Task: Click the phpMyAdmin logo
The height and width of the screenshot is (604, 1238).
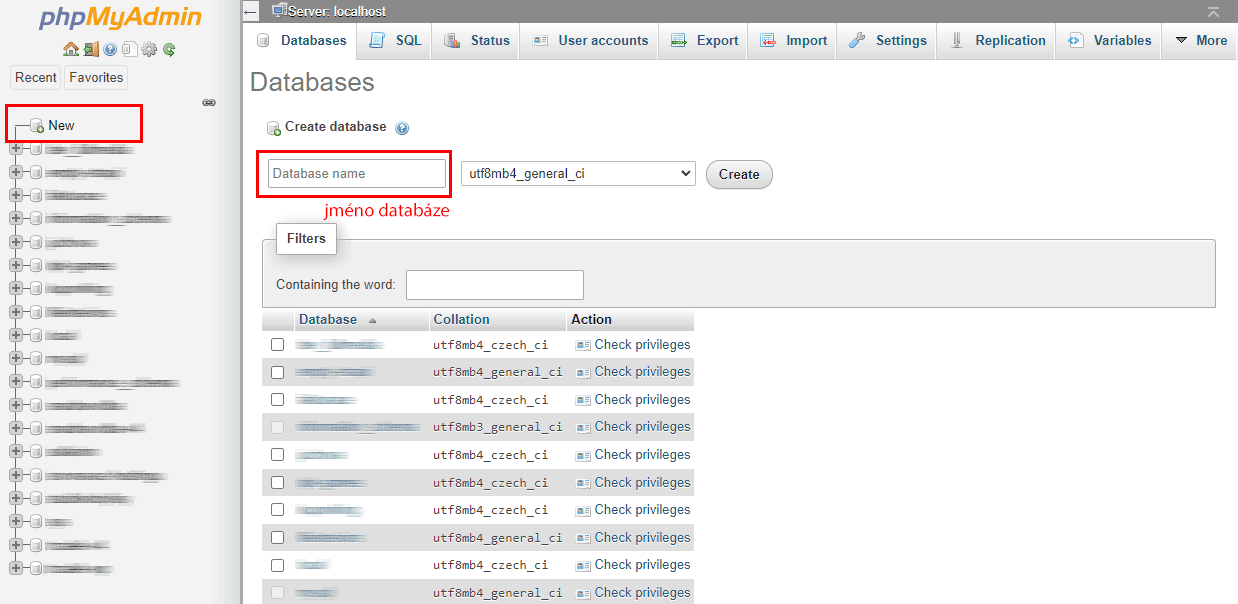Action: (x=120, y=18)
